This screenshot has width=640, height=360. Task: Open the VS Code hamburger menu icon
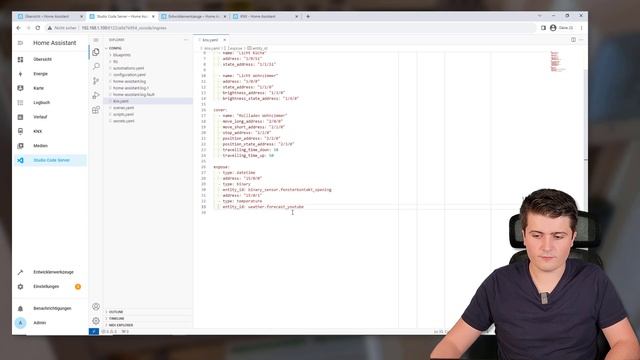[96, 40]
